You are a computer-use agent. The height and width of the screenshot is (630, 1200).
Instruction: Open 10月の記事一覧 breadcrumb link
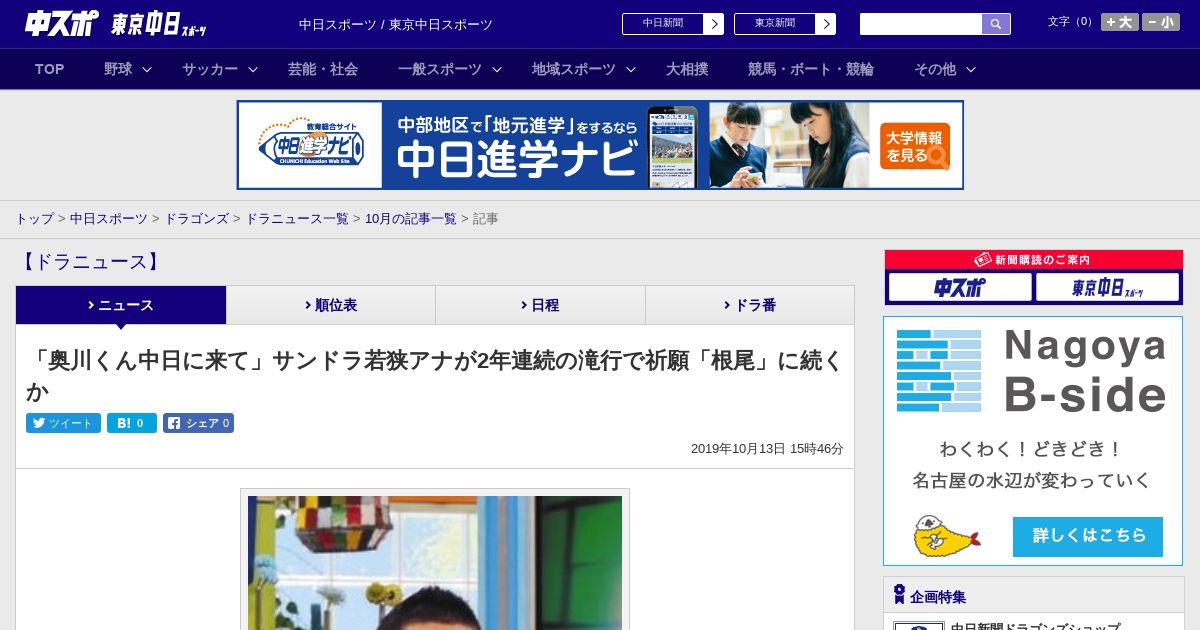(411, 218)
